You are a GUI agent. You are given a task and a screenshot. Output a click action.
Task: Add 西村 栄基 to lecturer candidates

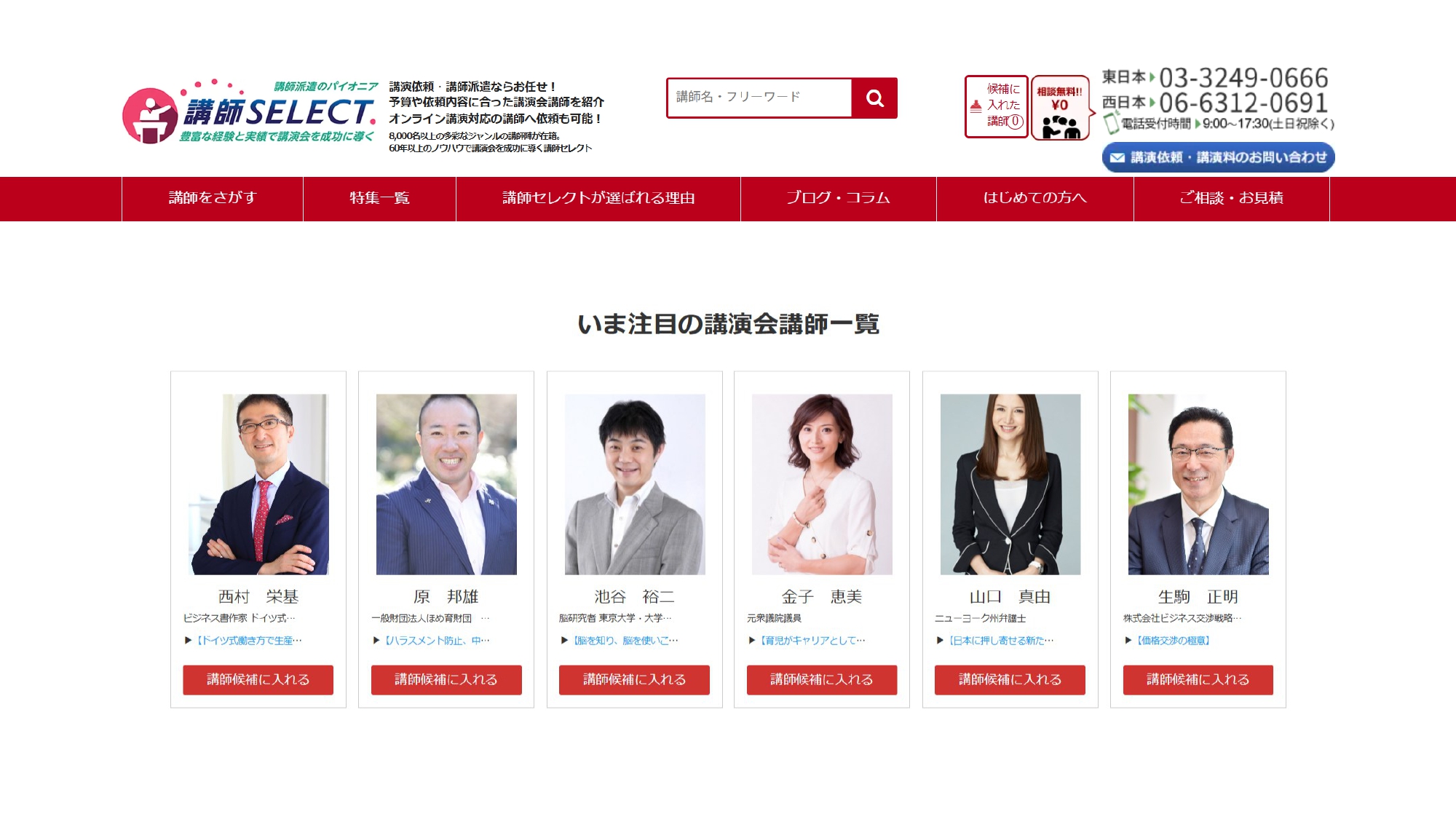point(258,680)
